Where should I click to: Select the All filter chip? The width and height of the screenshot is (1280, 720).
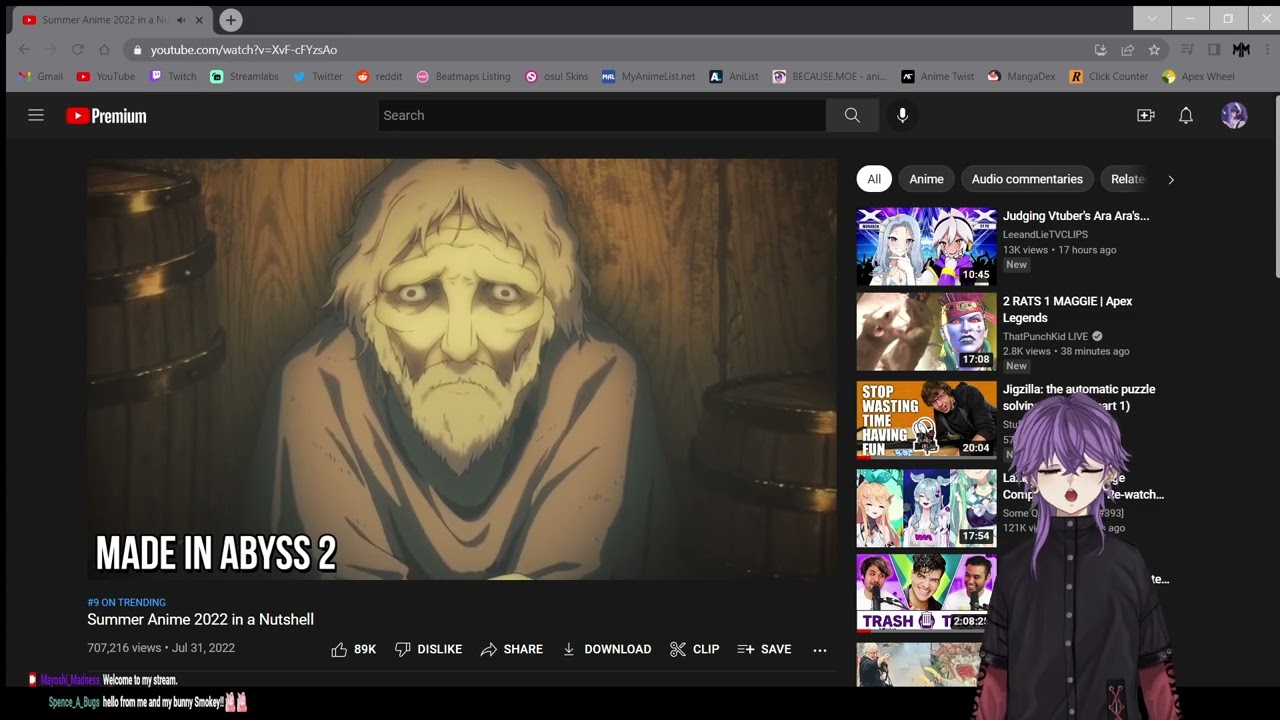pos(874,179)
